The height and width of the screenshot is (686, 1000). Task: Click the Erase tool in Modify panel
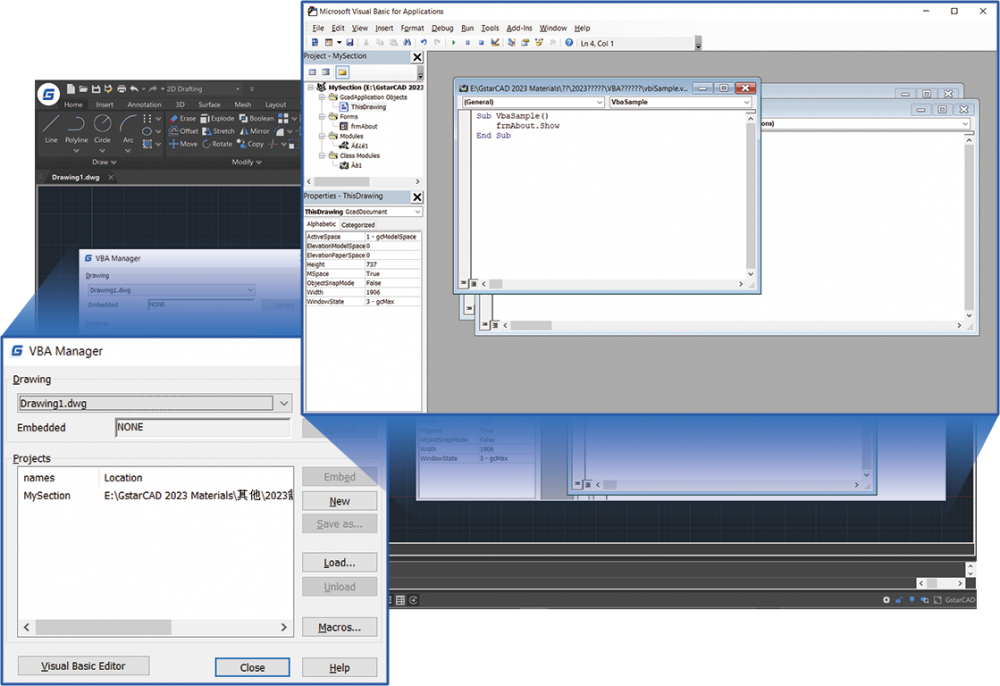183,118
